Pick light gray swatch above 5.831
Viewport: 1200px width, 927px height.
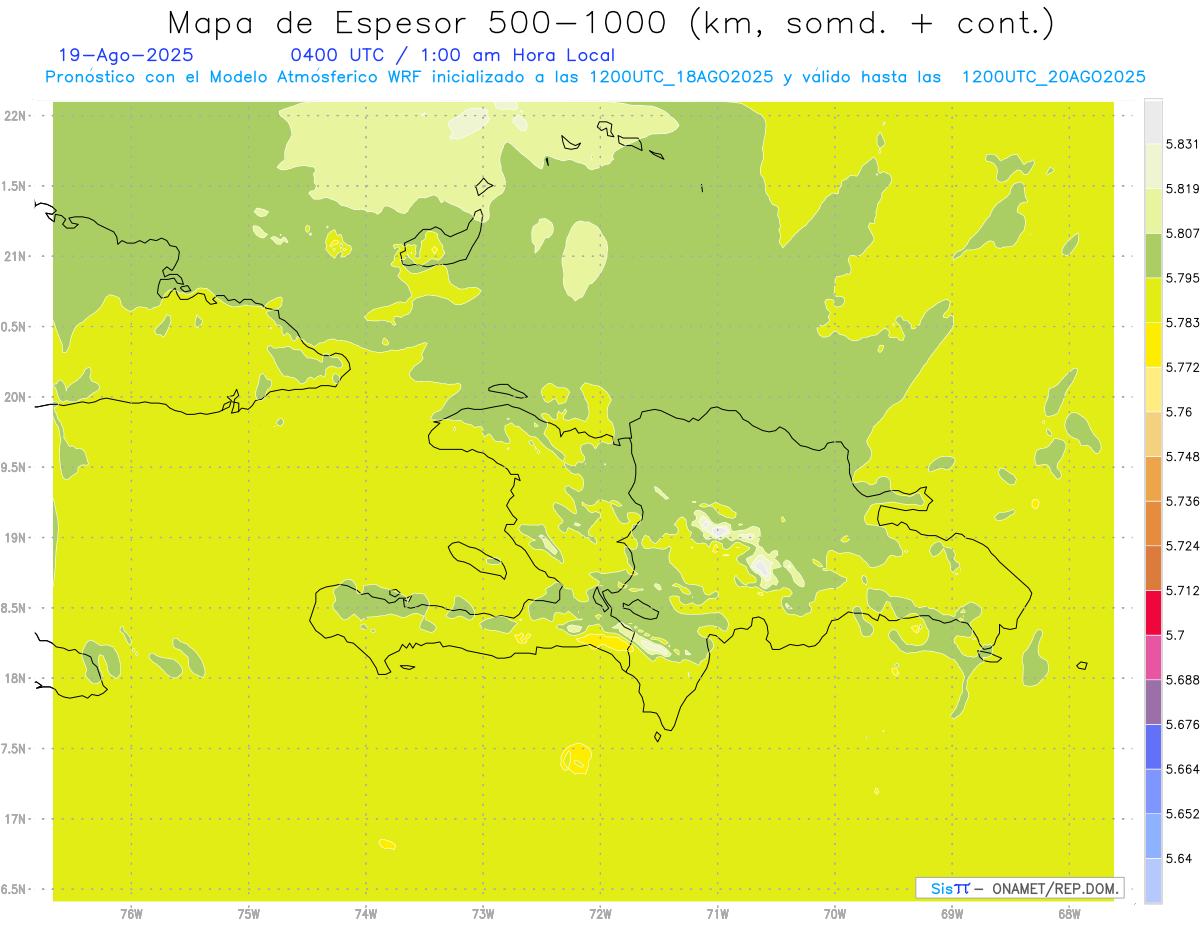tap(1153, 122)
